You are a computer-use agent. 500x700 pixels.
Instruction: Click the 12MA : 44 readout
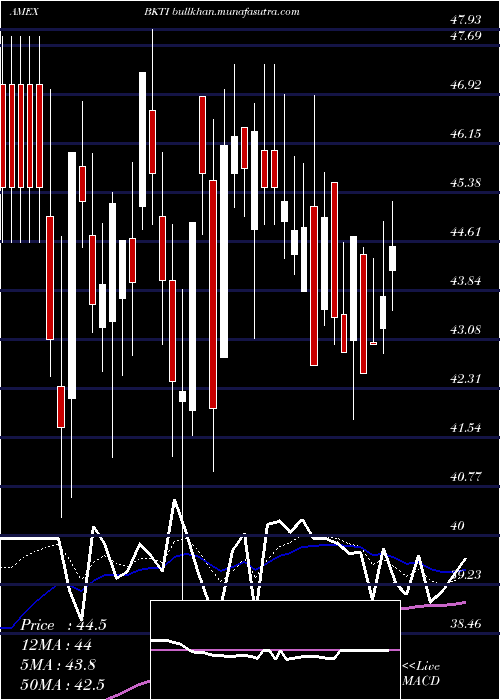point(56,645)
